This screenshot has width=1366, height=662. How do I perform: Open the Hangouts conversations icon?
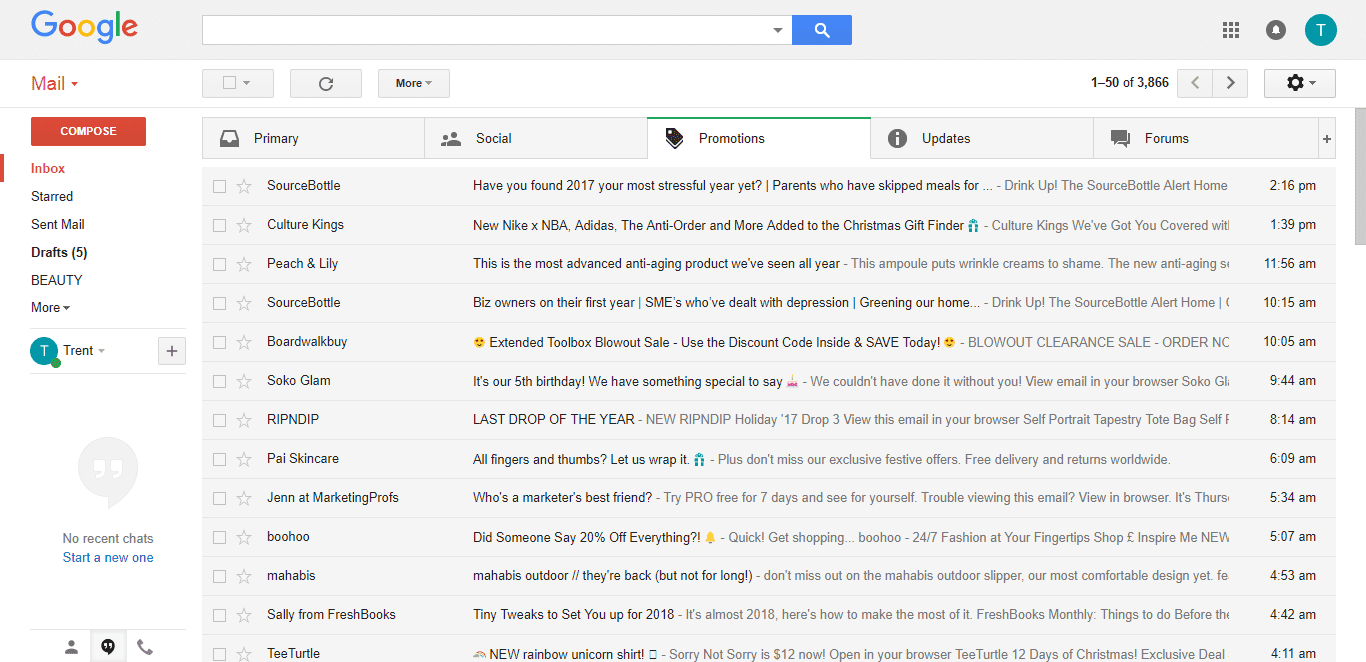[108, 647]
